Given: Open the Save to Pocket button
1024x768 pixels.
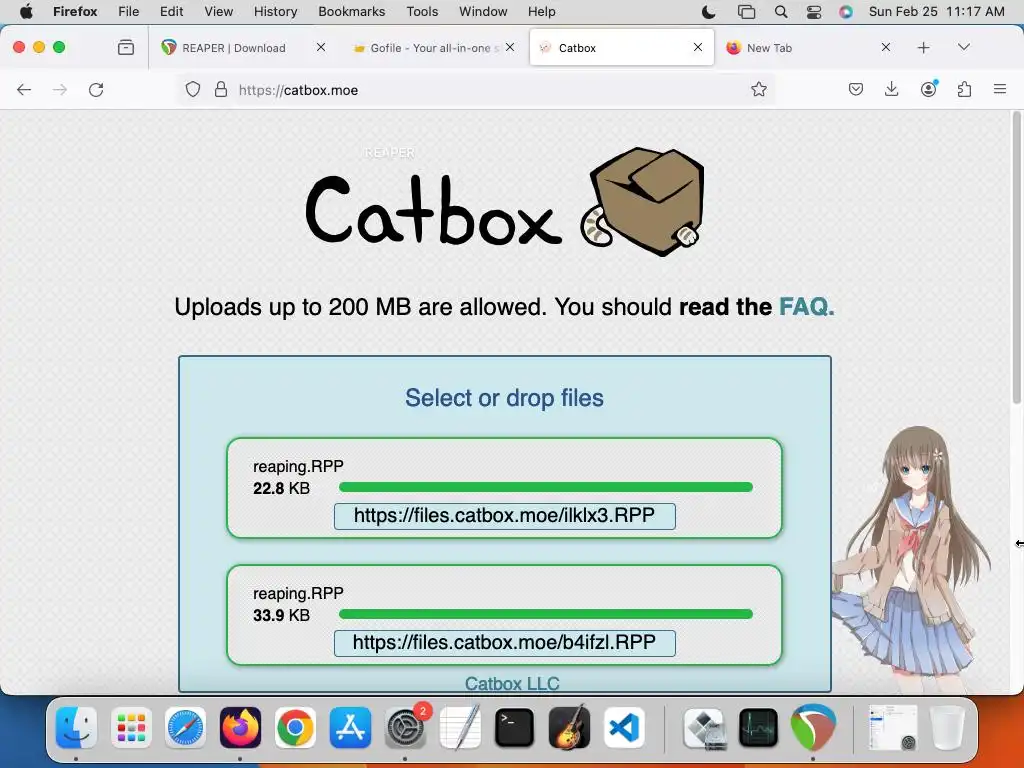Looking at the screenshot, I should pyautogui.click(x=856, y=89).
